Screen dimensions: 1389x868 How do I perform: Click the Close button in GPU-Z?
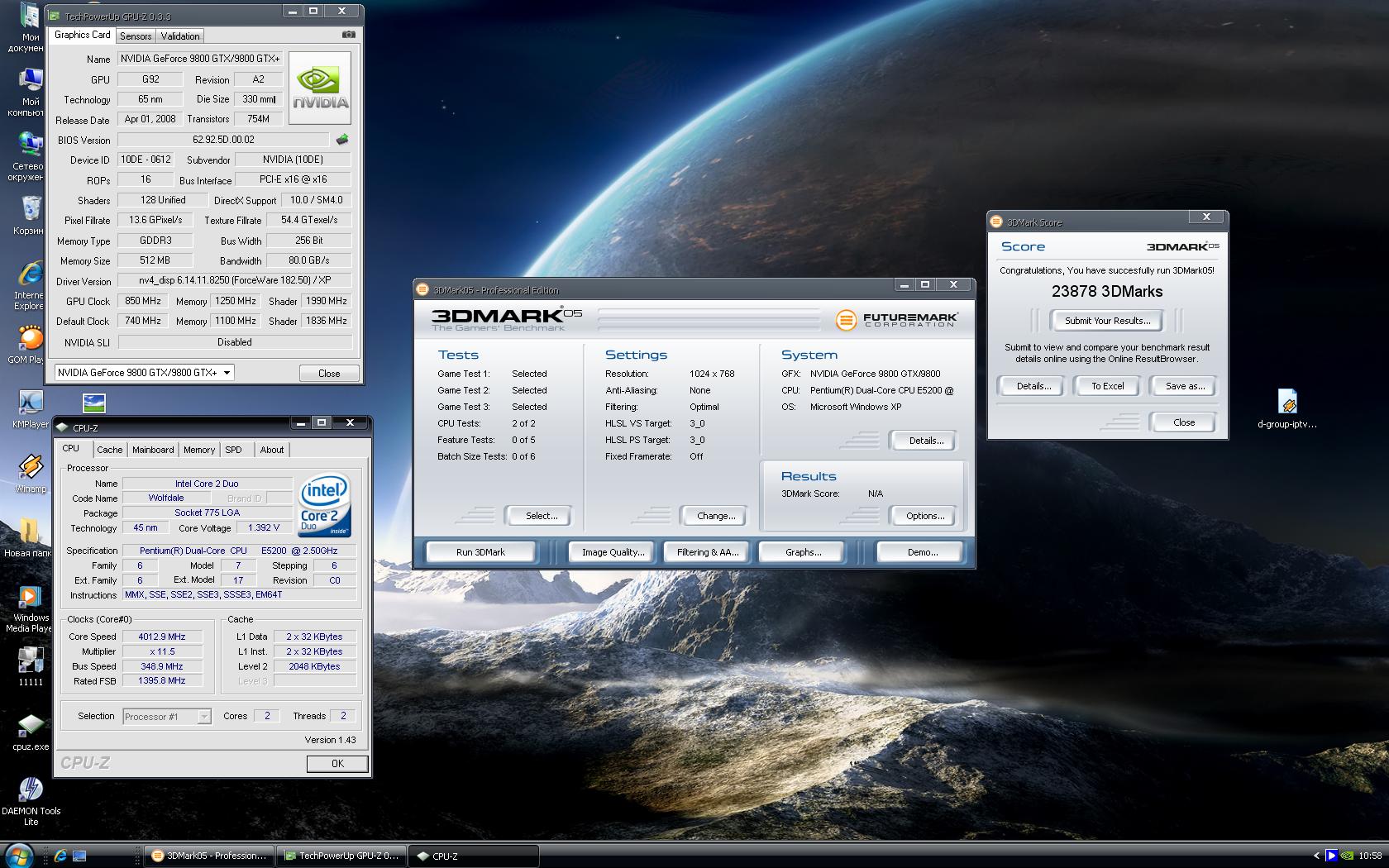pos(329,374)
